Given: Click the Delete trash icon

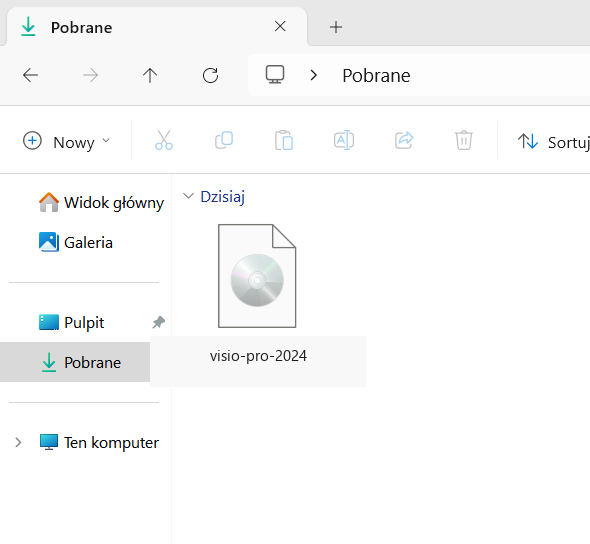Looking at the screenshot, I should [464, 140].
